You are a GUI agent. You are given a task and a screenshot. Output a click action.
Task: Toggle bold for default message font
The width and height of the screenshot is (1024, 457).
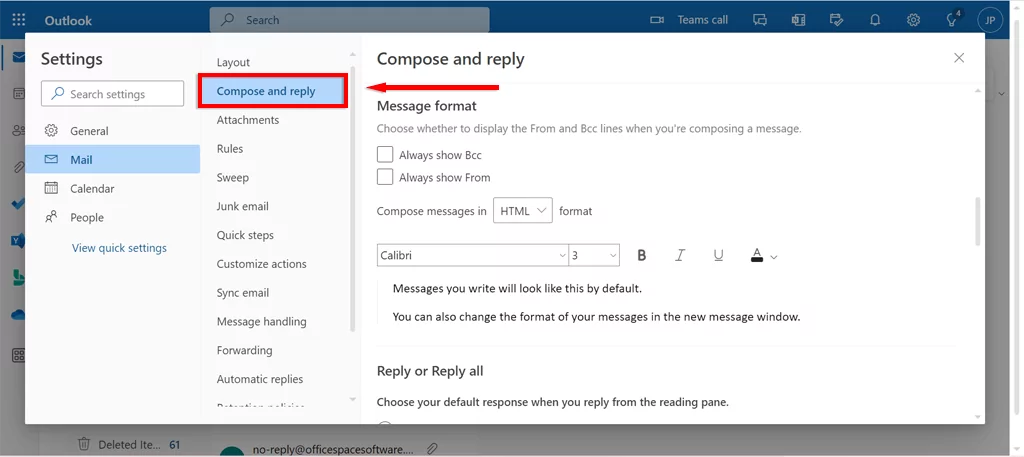point(641,255)
